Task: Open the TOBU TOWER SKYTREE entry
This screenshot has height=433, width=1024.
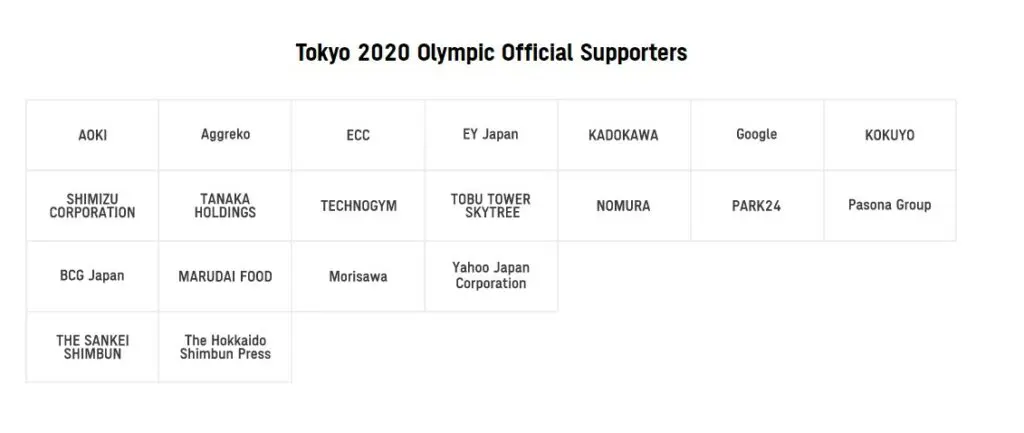Action: (x=491, y=206)
